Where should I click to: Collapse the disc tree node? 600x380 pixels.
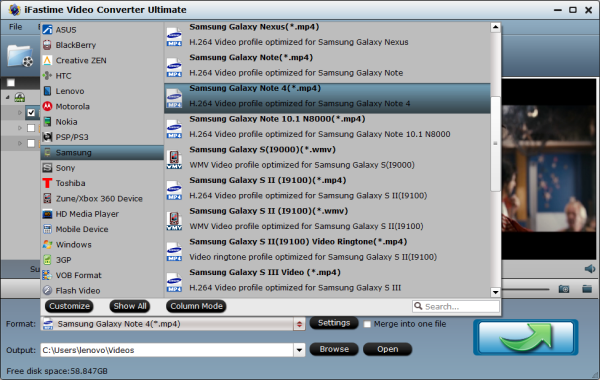(8, 98)
